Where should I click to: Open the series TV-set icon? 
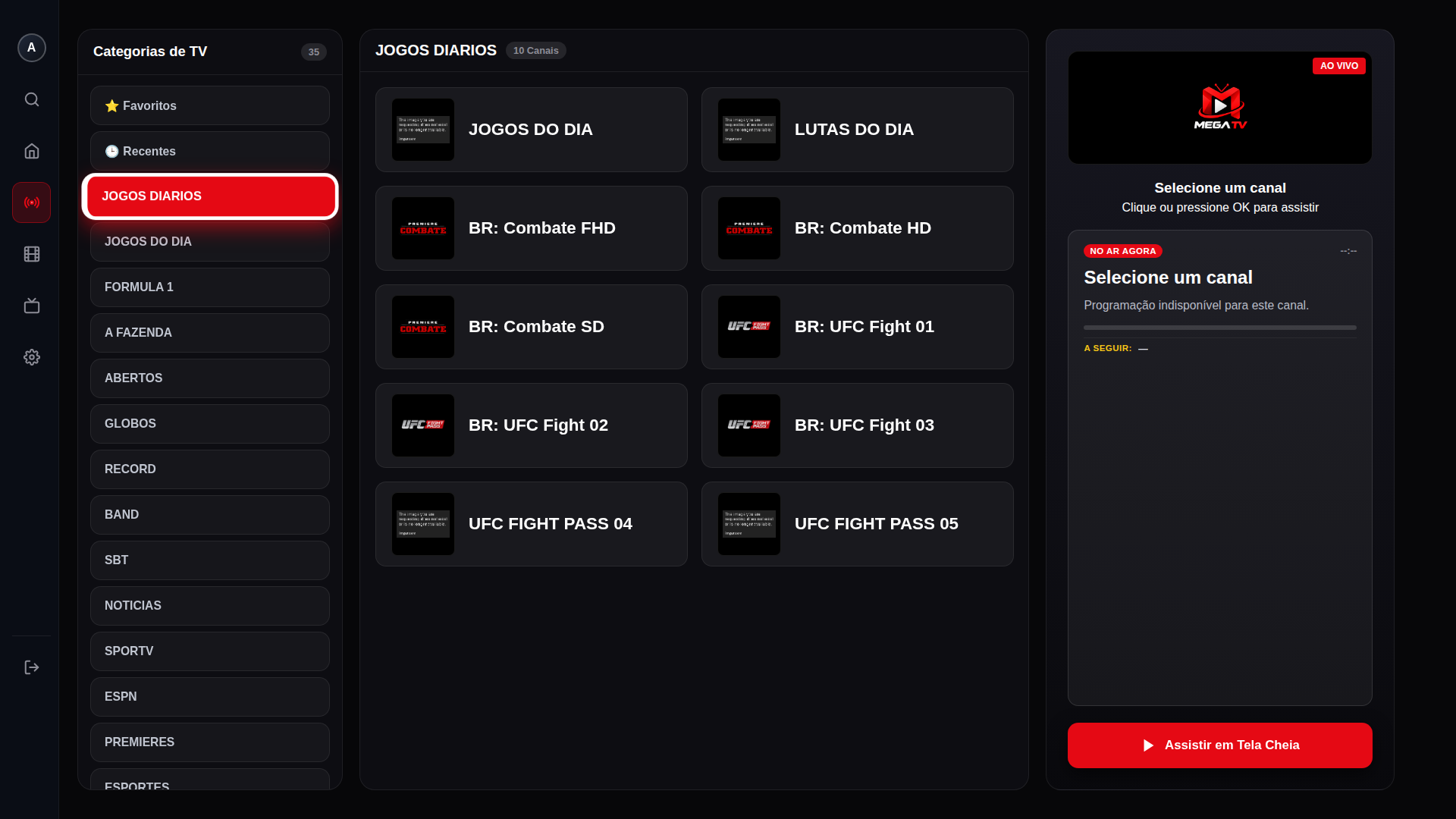tap(31, 306)
